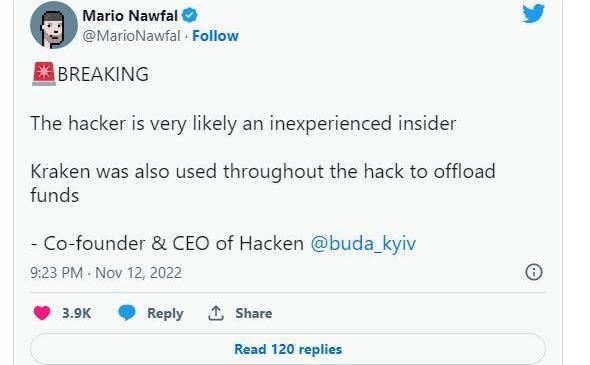Open the Twitter bird logo
This screenshot has height=365, width=590.
click(x=533, y=14)
